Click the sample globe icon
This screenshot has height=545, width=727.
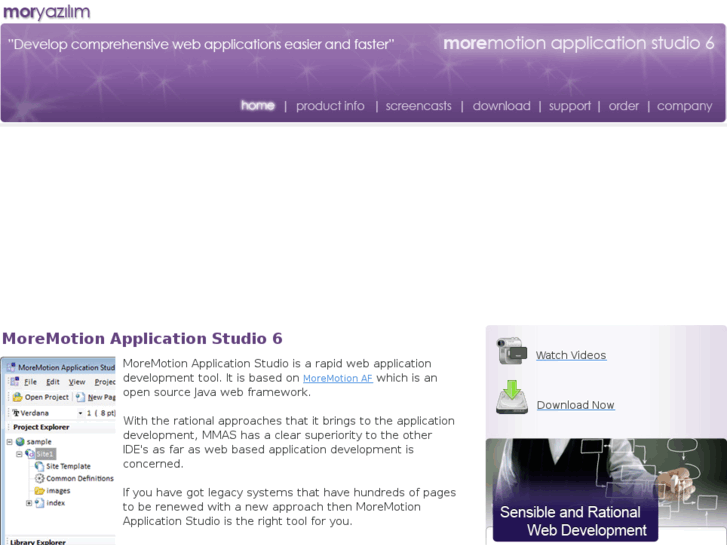[20, 442]
